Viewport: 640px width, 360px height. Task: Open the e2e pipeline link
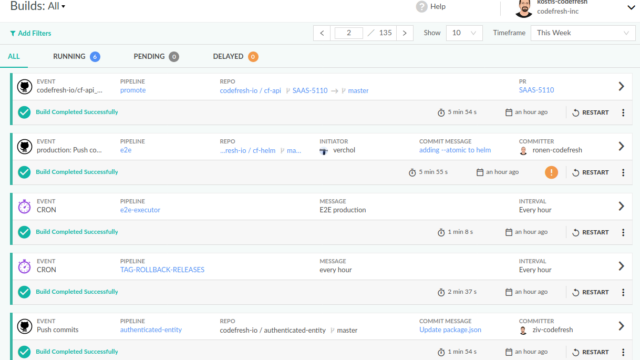(x=126, y=150)
